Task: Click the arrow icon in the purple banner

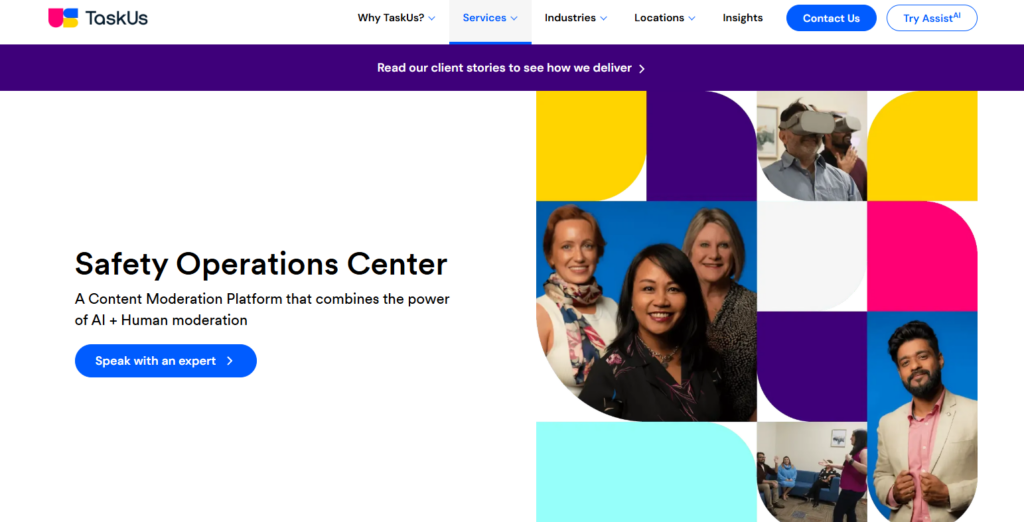Action: click(642, 69)
